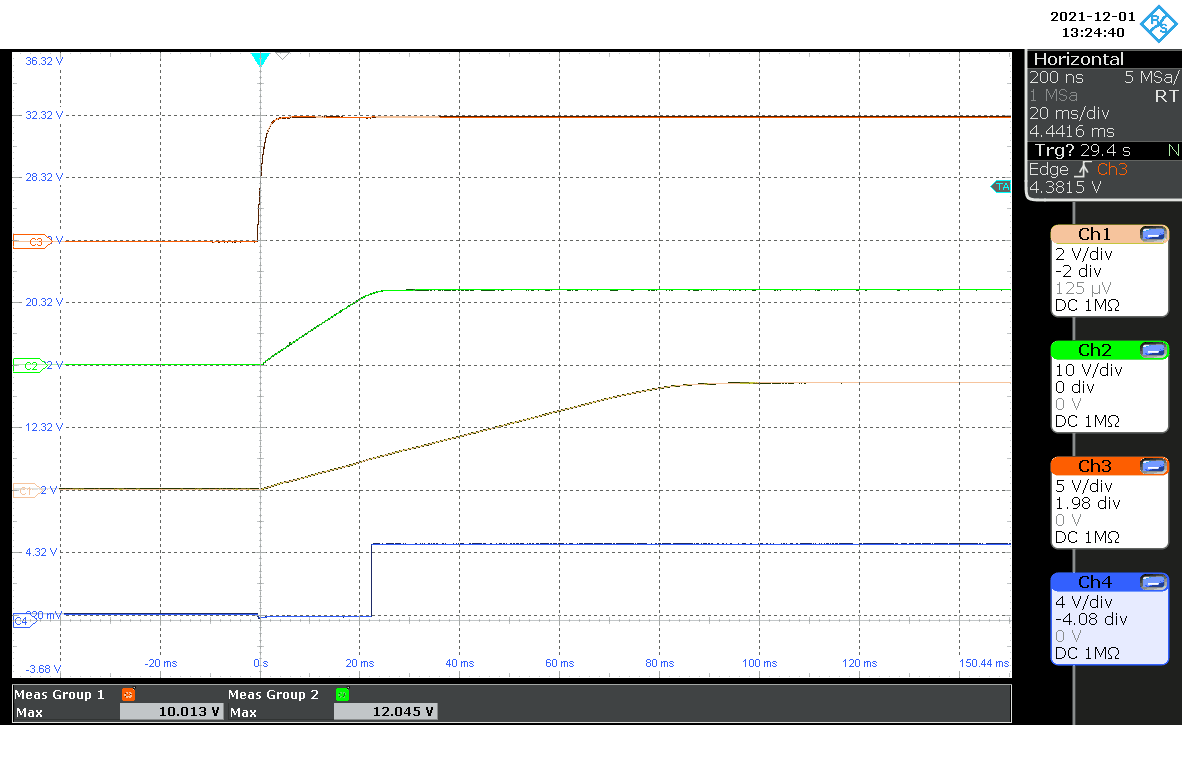Screen dimensions: 1182x768
Task: Click the Rohde & Schwarz logo icon
Action: 1160,24
